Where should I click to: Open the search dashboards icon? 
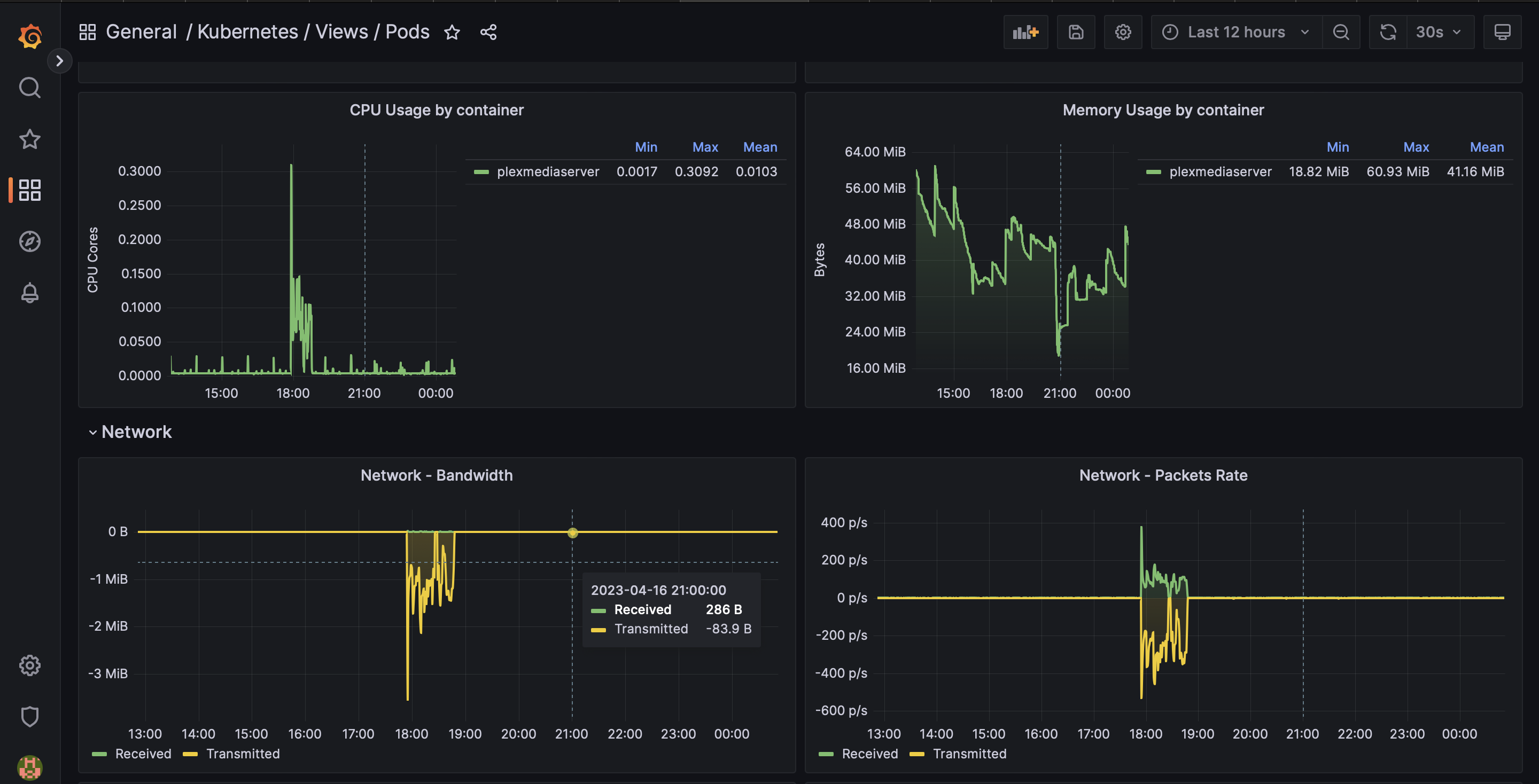30,88
